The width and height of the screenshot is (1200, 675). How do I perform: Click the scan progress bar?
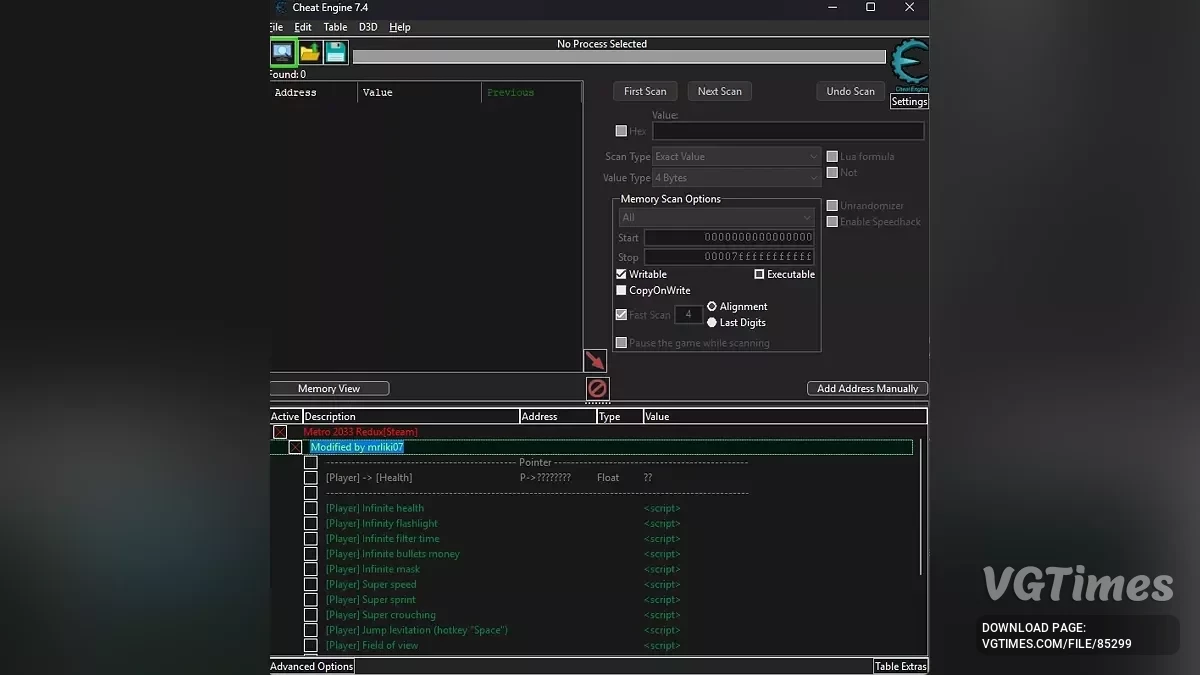[x=619, y=57]
